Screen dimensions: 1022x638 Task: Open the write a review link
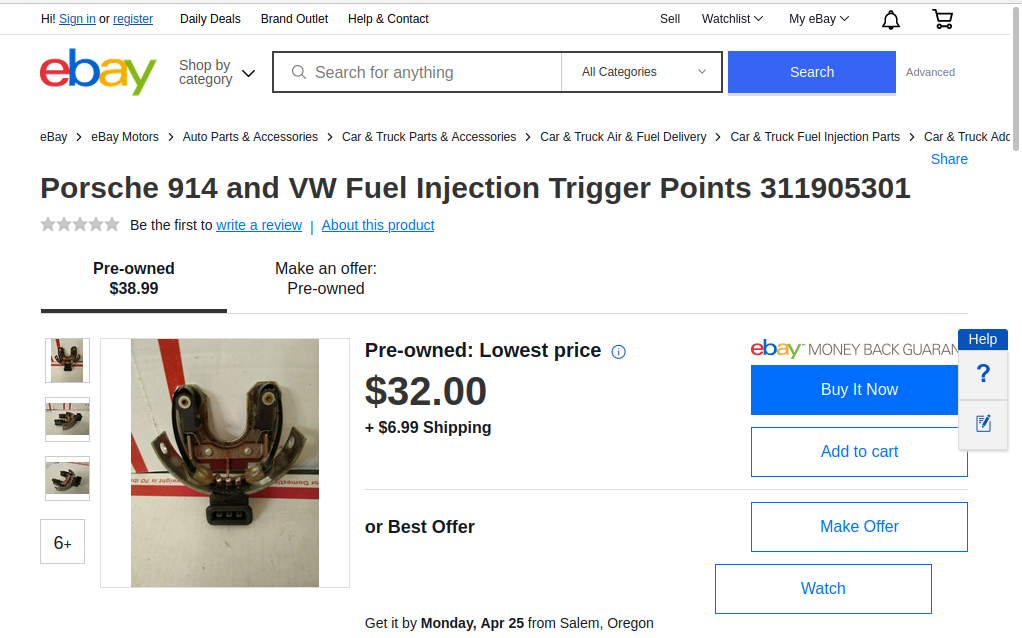click(x=259, y=225)
